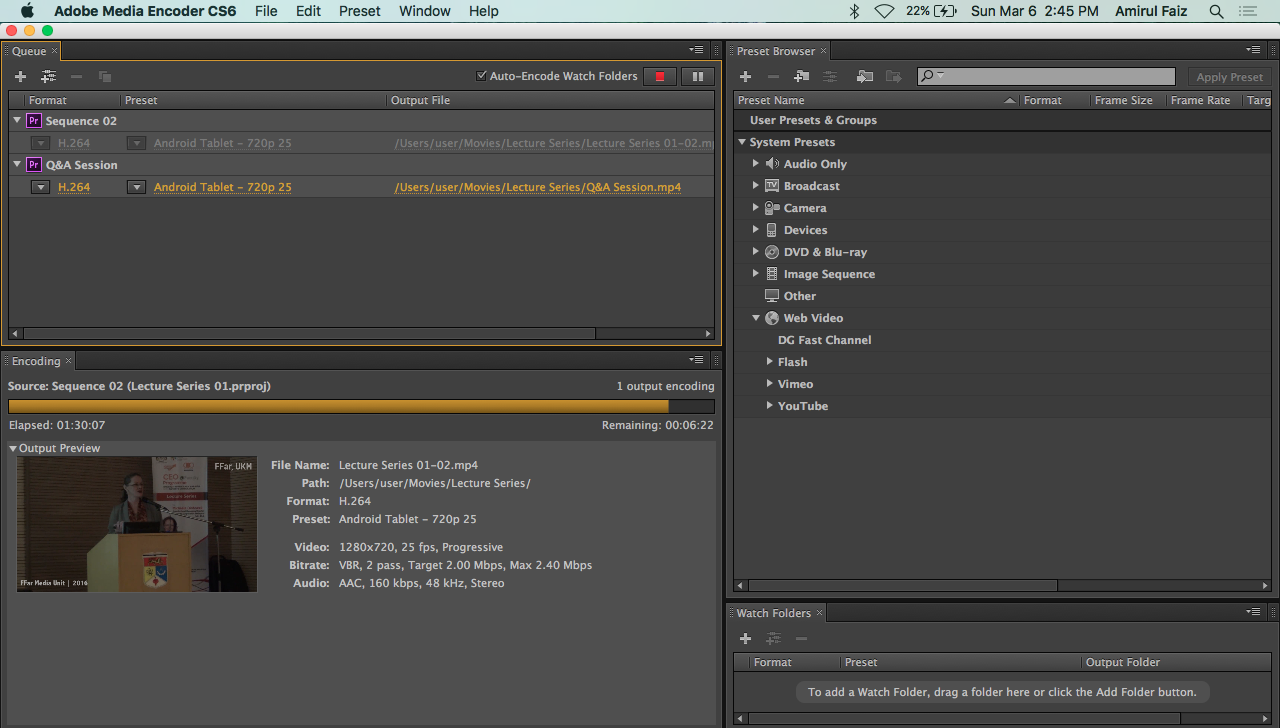
Task: Add a folder in Watch Folders panel
Action: 745,638
